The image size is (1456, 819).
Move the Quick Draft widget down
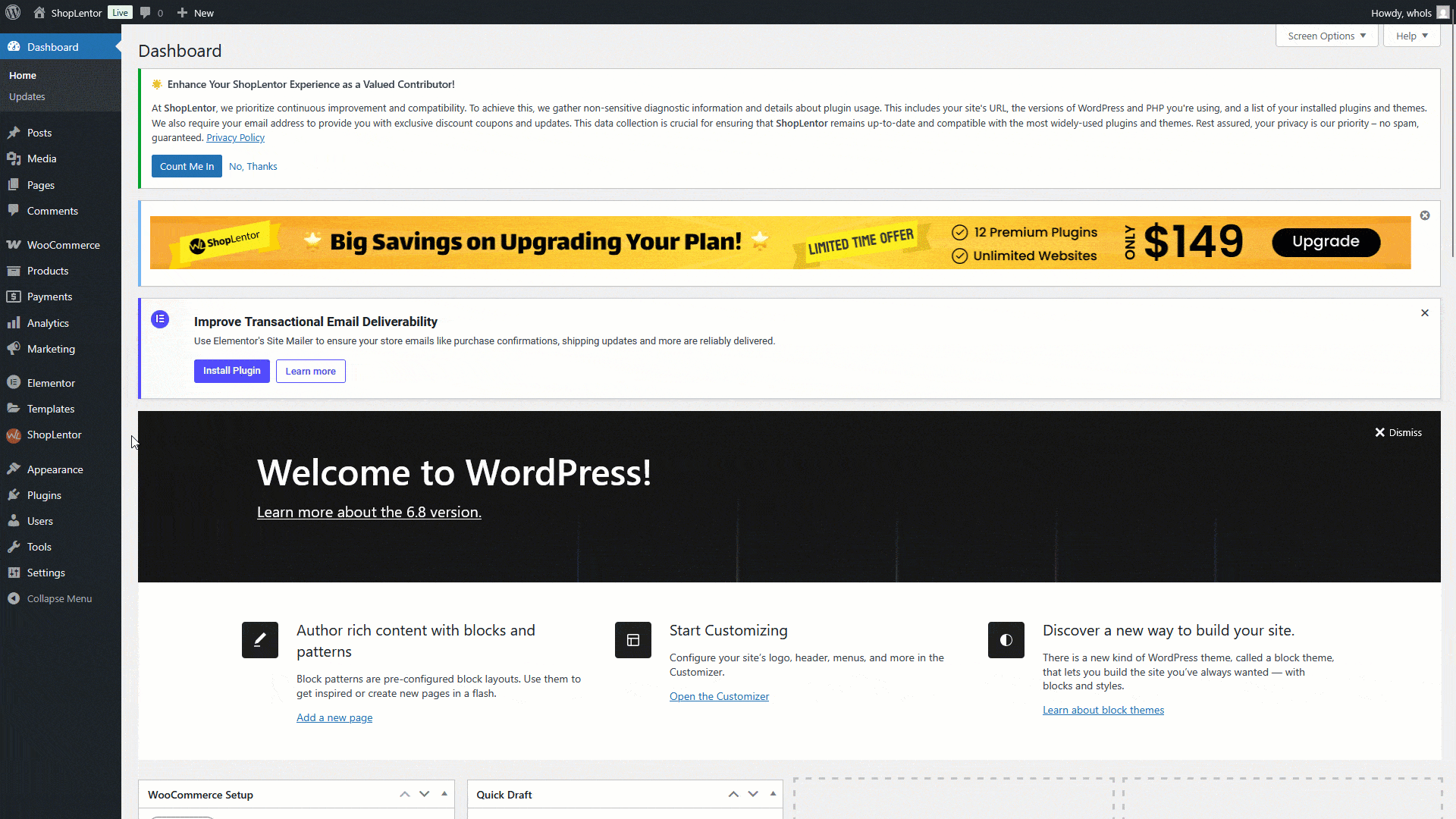coord(753,794)
